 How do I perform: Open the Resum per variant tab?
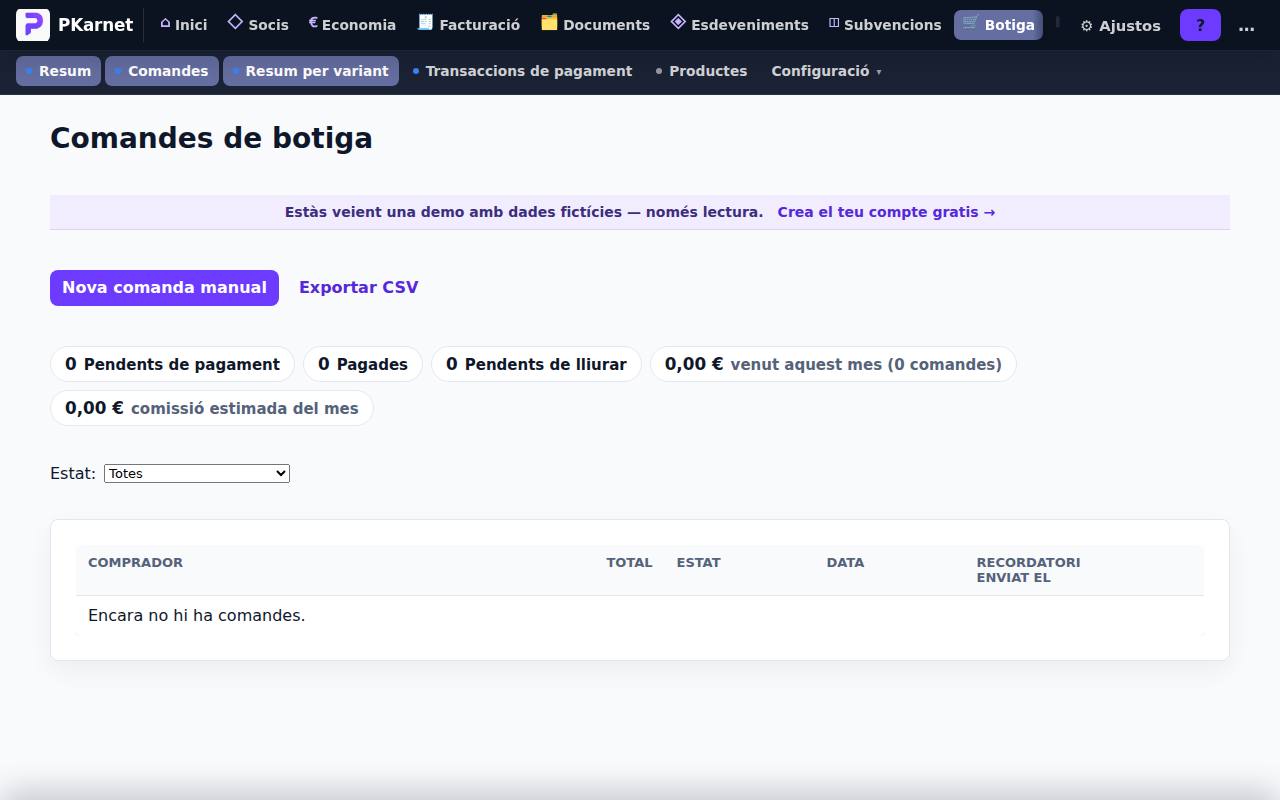[311, 71]
